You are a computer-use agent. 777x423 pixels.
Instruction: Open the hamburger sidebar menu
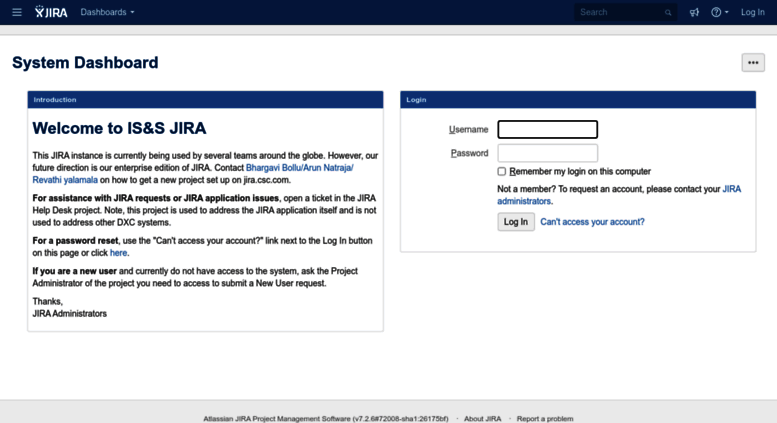coord(17,12)
